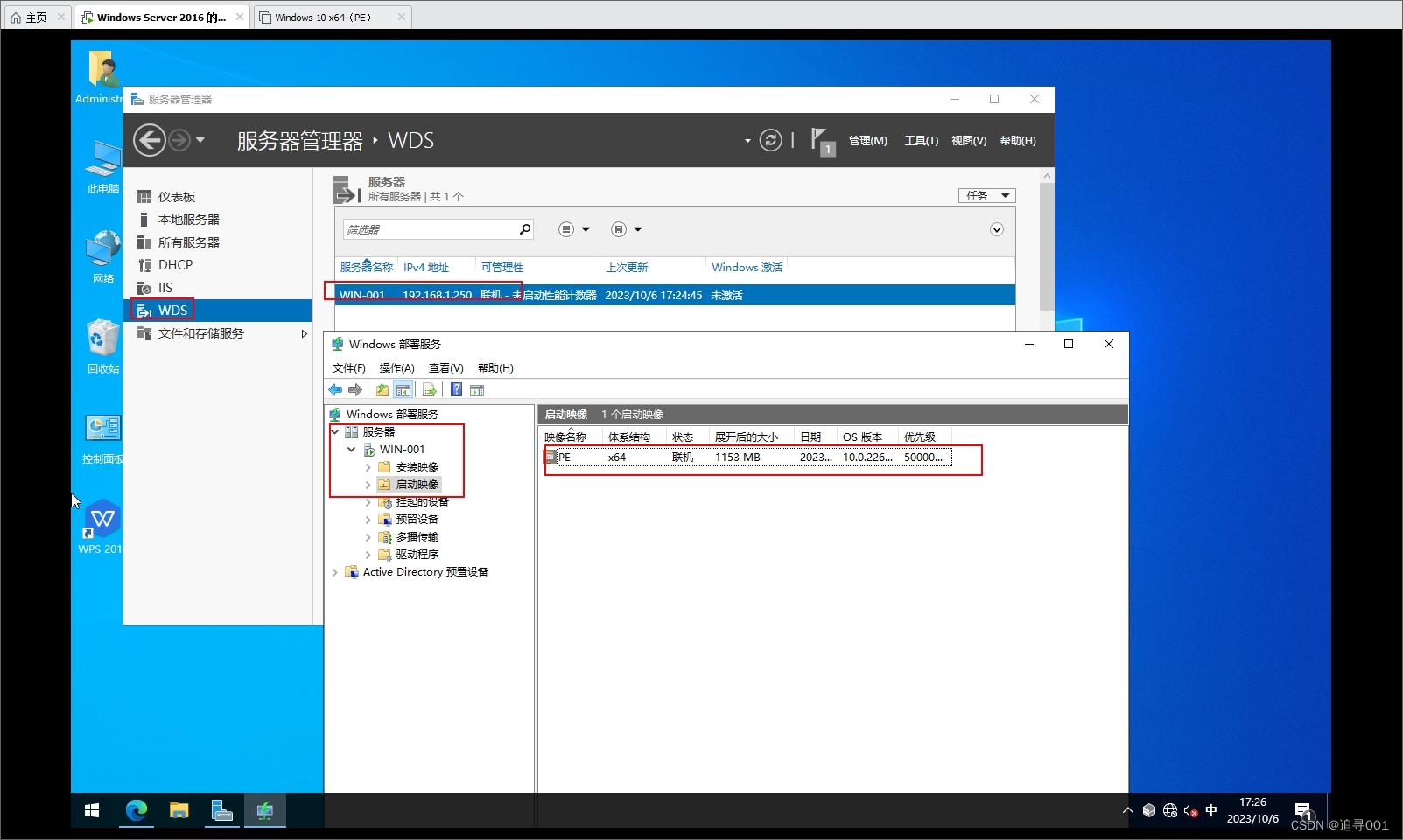
Task: Open 工具(T) menu in Server Manager
Action: pyautogui.click(x=921, y=141)
